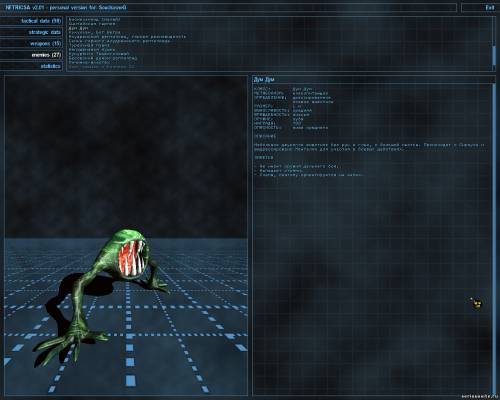Select the entry just below Дум Дум
Screen dimensions: 500x400
coord(94,33)
